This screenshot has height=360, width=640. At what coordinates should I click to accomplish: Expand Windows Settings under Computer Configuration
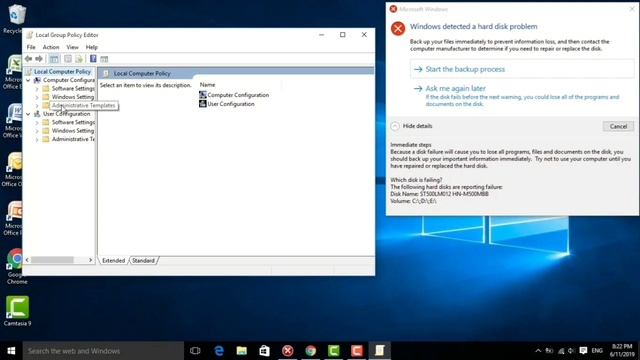tap(37, 97)
